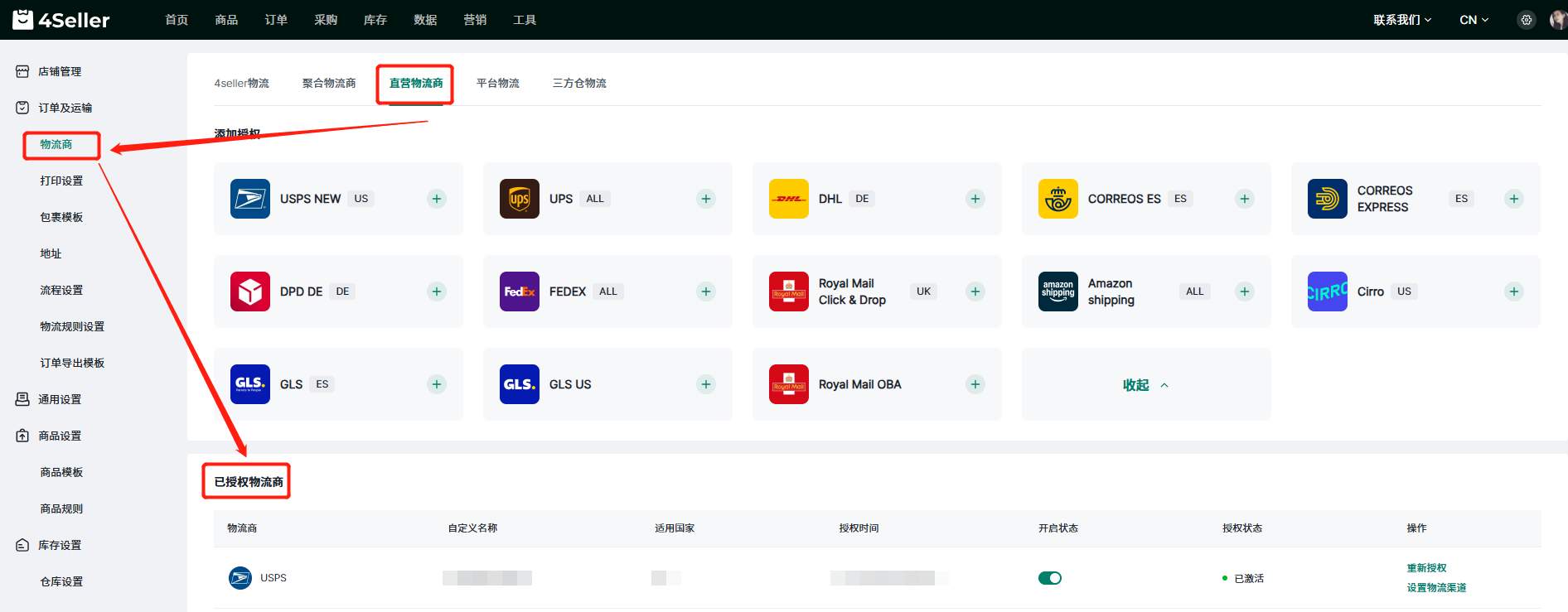Image resolution: width=1568 pixels, height=612 pixels.
Task: Click the yellow DHL logo
Action: pos(789,199)
